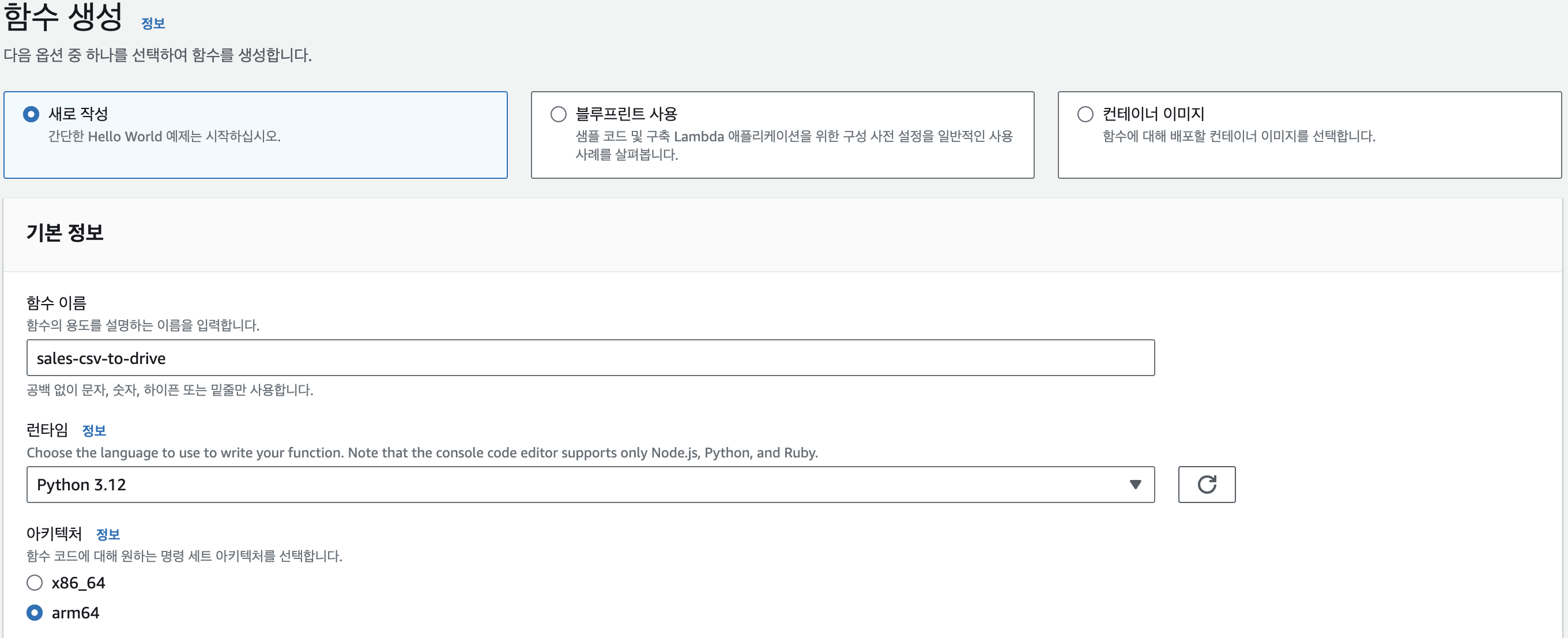Viewport: 1568px width, 638px height.
Task: Click the 기본 정보 section heading
Action: click(65, 232)
